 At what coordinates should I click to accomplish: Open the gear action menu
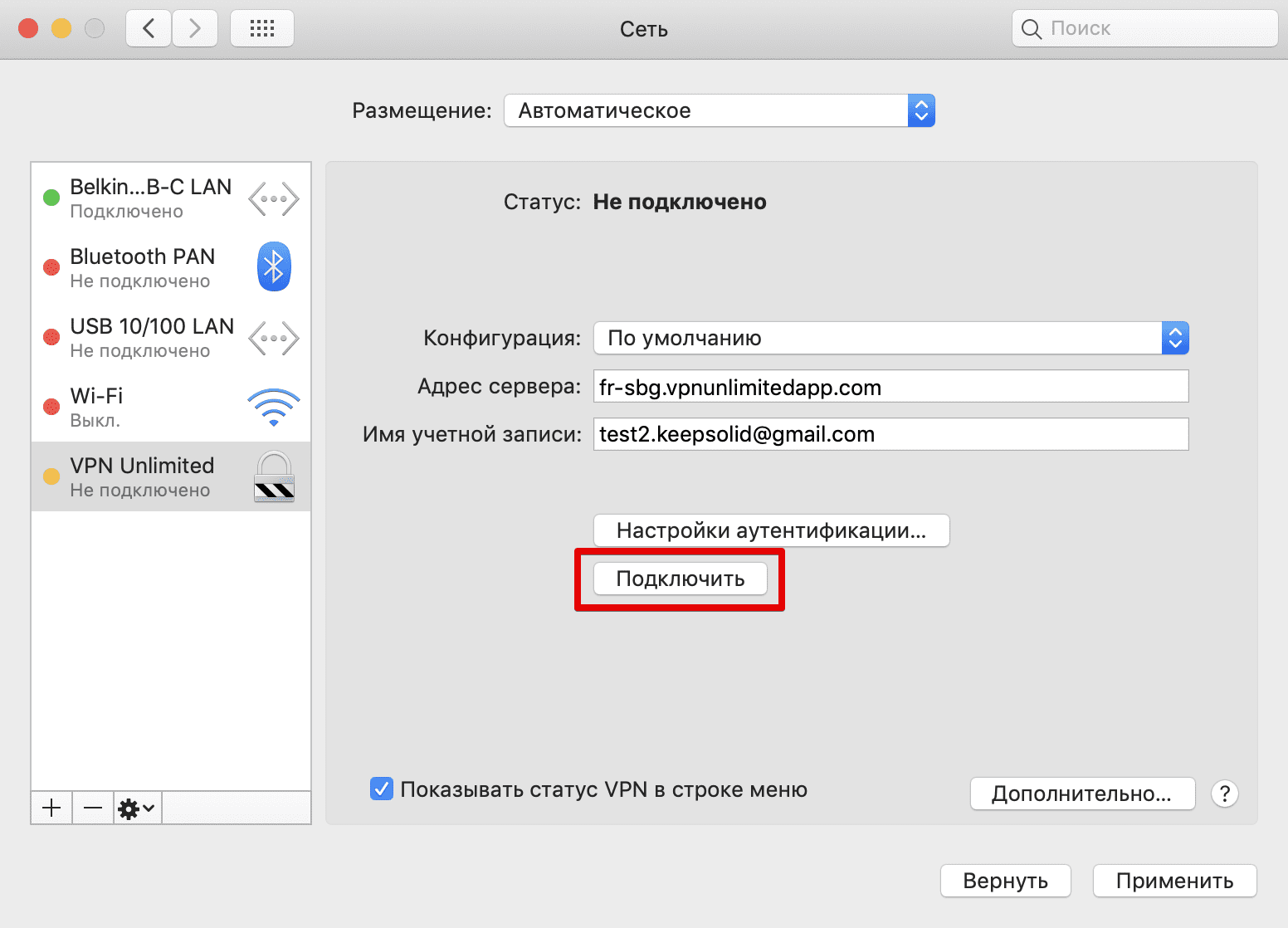click(x=137, y=808)
